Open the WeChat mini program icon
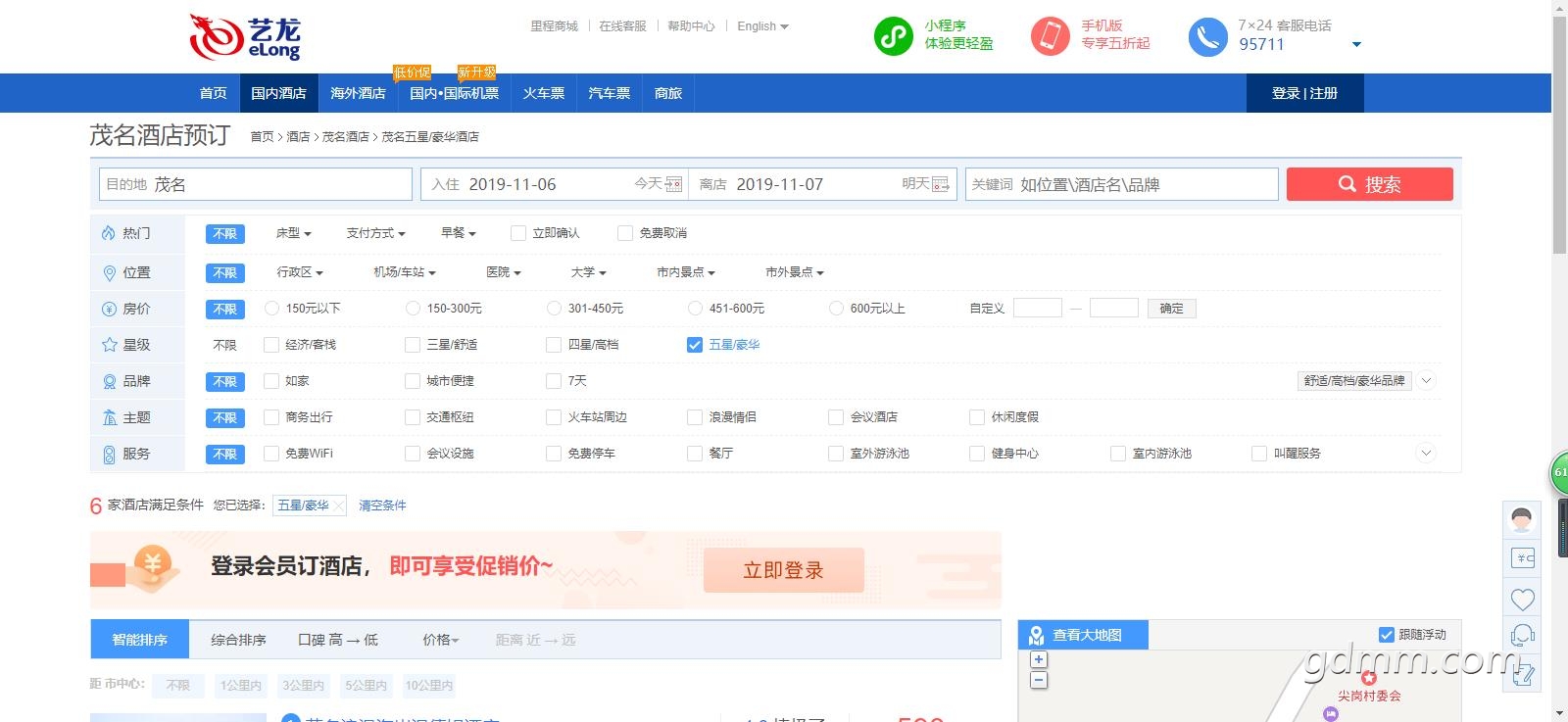Image resolution: width=1568 pixels, height=722 pixels. pos(893,36)
